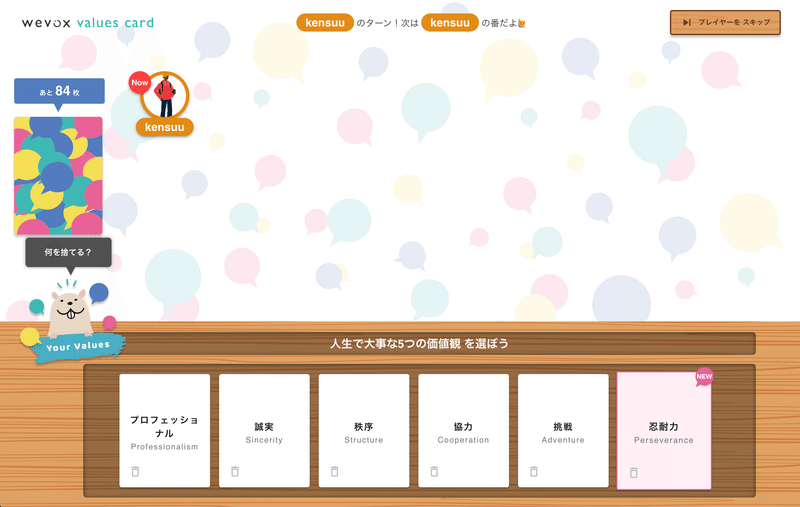Click trash icon under Adventure card
This screenshot has width=800, height=507.
click(x=534, y=472)
